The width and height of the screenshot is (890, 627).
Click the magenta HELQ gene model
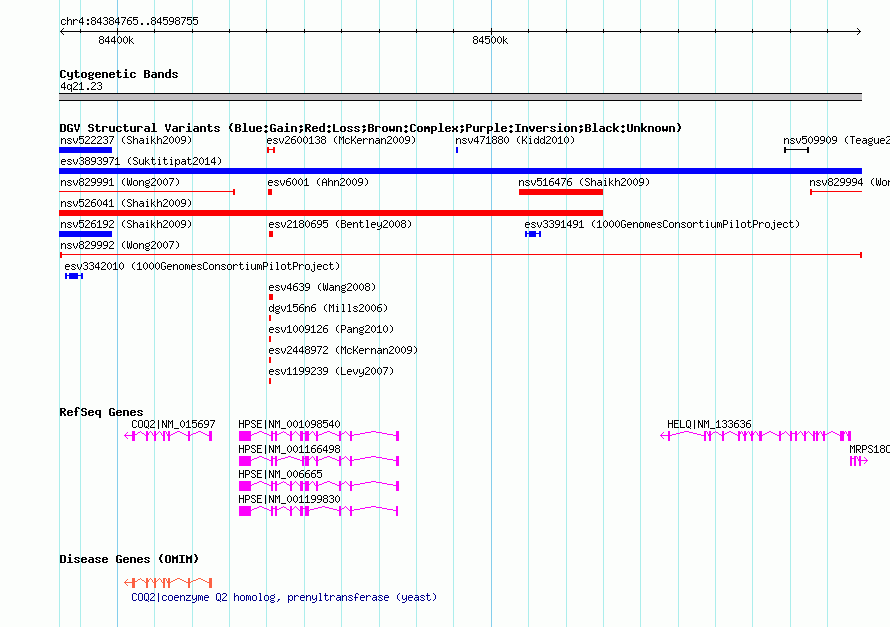[x=755, y=436]
